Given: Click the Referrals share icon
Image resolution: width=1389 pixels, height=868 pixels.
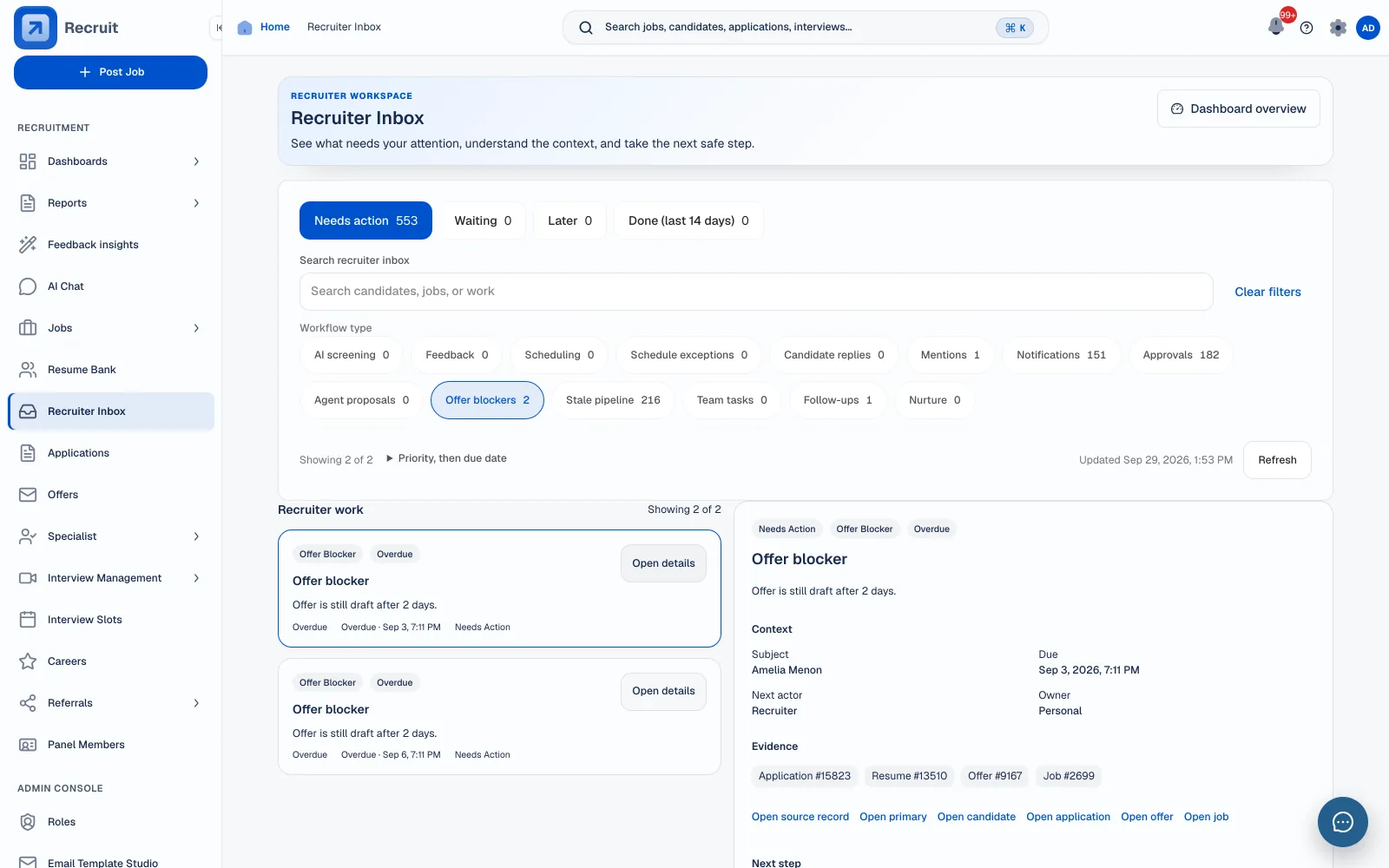Looking at the screenshot, I should pyautogui.click(x=28, y=703).
